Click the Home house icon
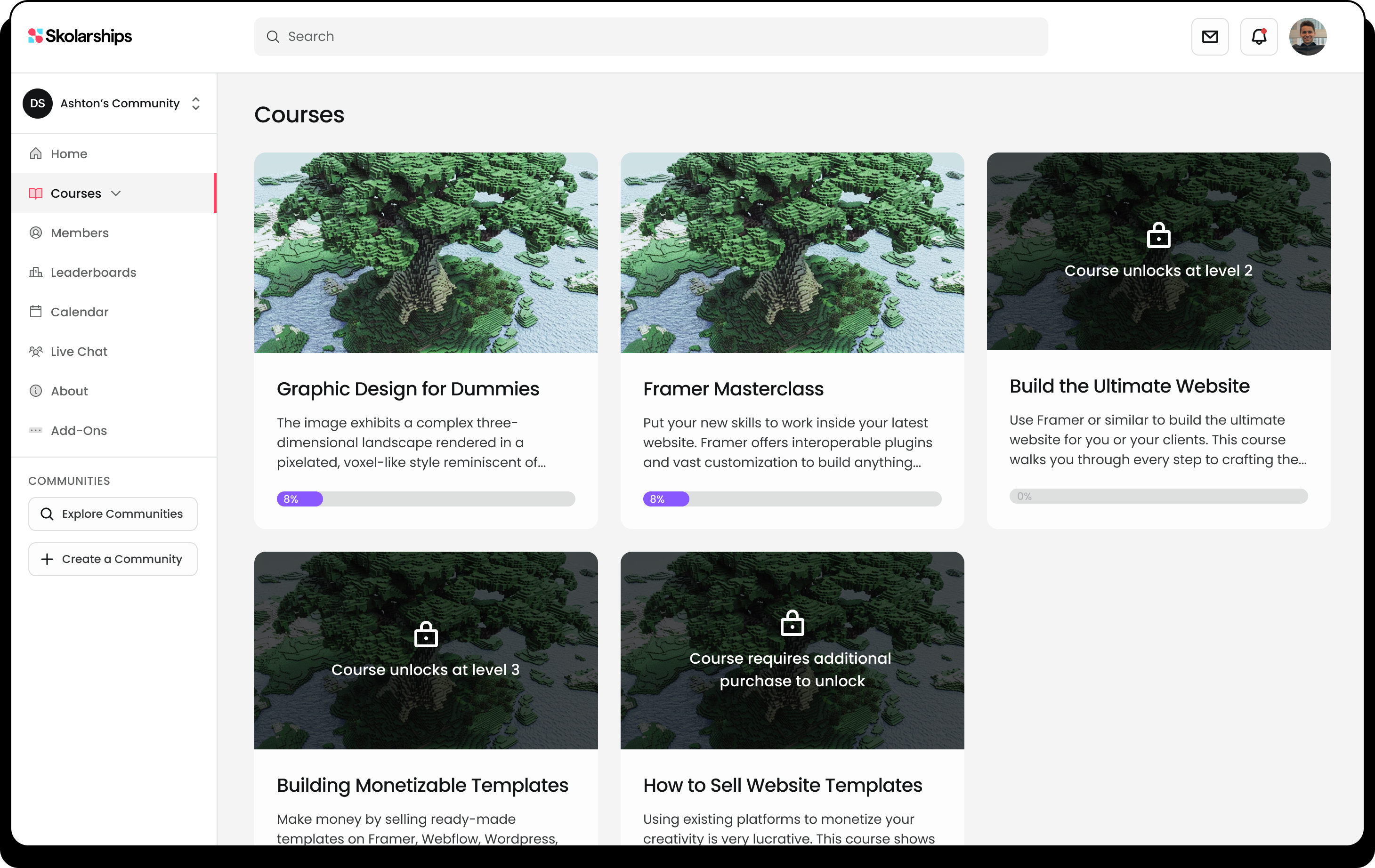This screenshot has height=868, width=1375. 36,153
